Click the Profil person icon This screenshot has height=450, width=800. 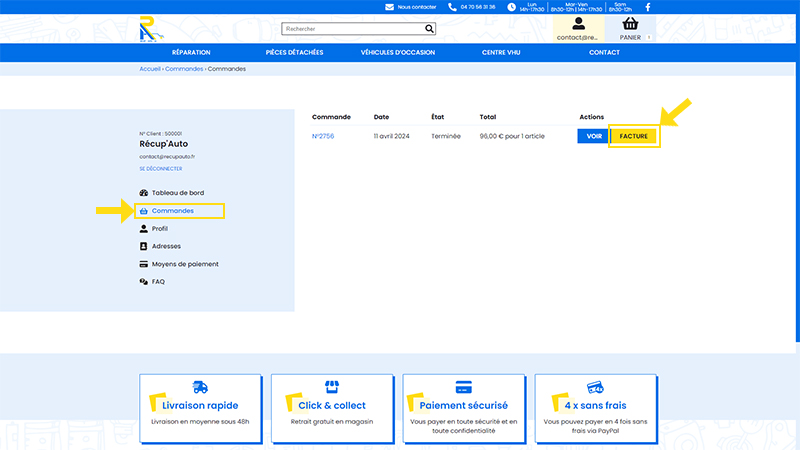(143, 229)
